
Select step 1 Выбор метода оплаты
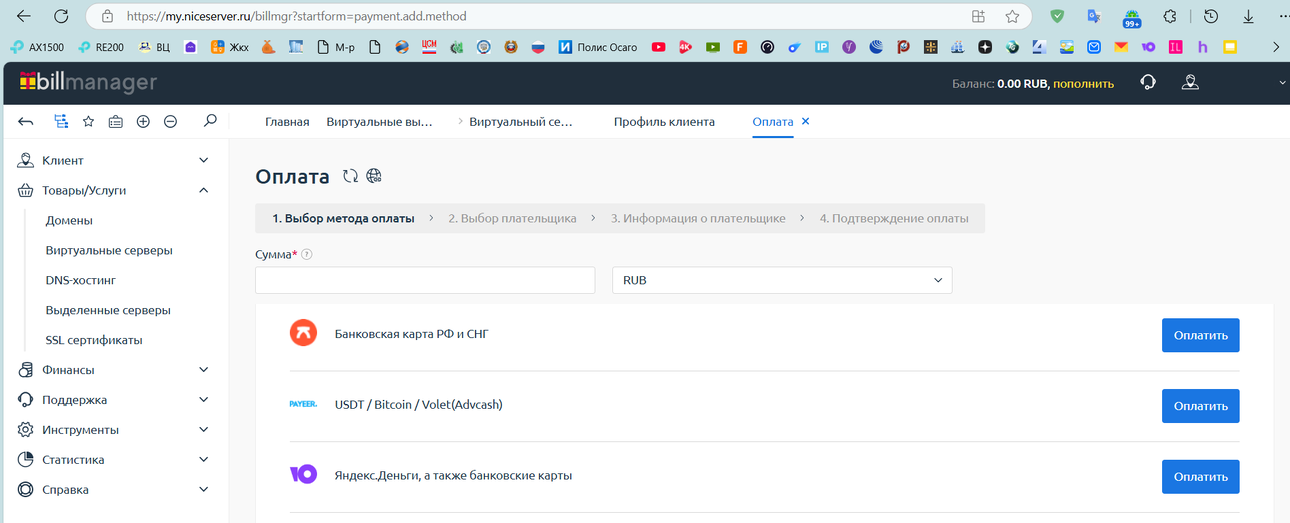343,218
